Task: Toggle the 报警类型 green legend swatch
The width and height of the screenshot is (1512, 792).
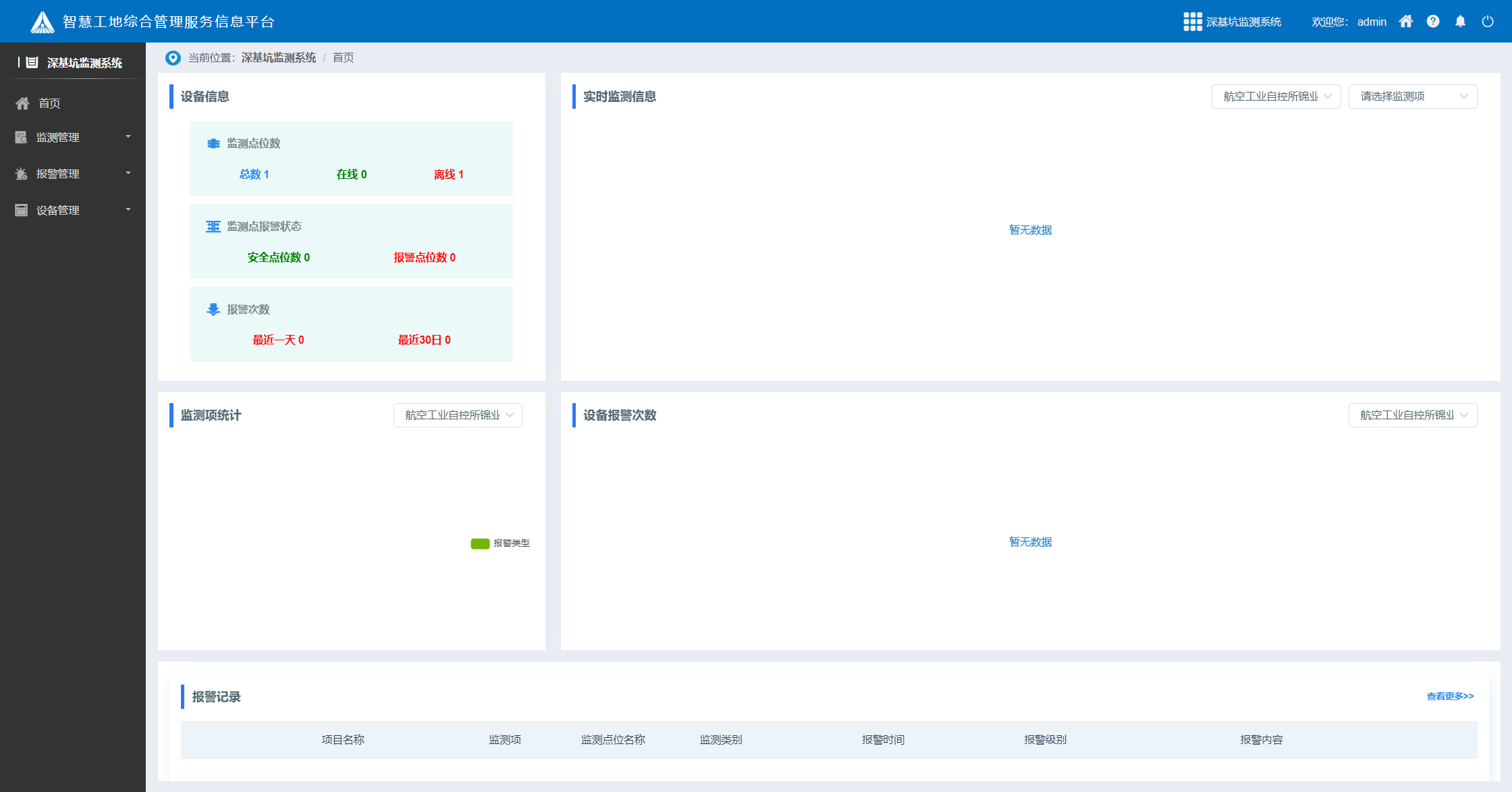Action: click(480, 544)
